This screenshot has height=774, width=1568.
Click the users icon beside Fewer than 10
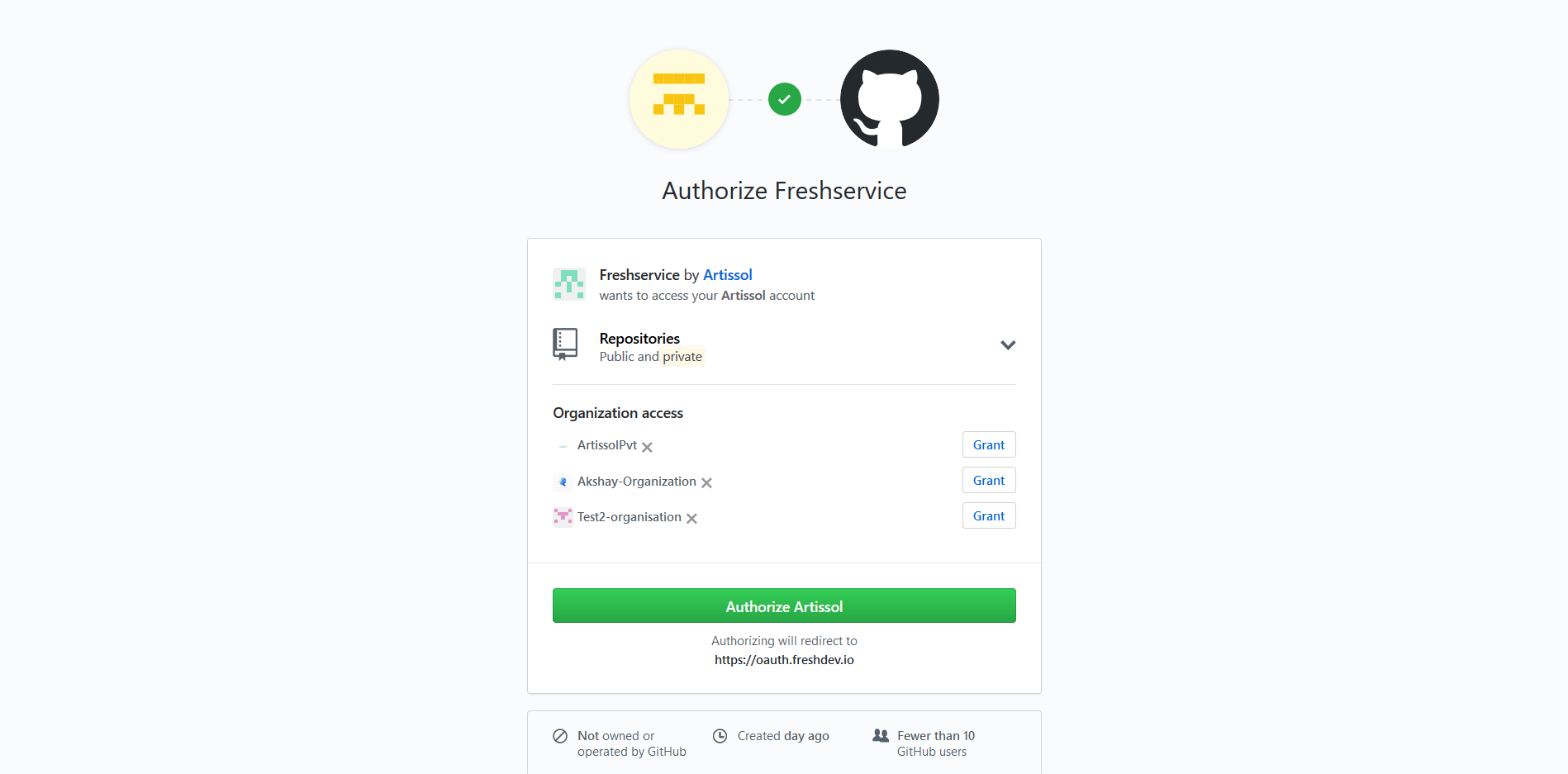pos(881,735)
